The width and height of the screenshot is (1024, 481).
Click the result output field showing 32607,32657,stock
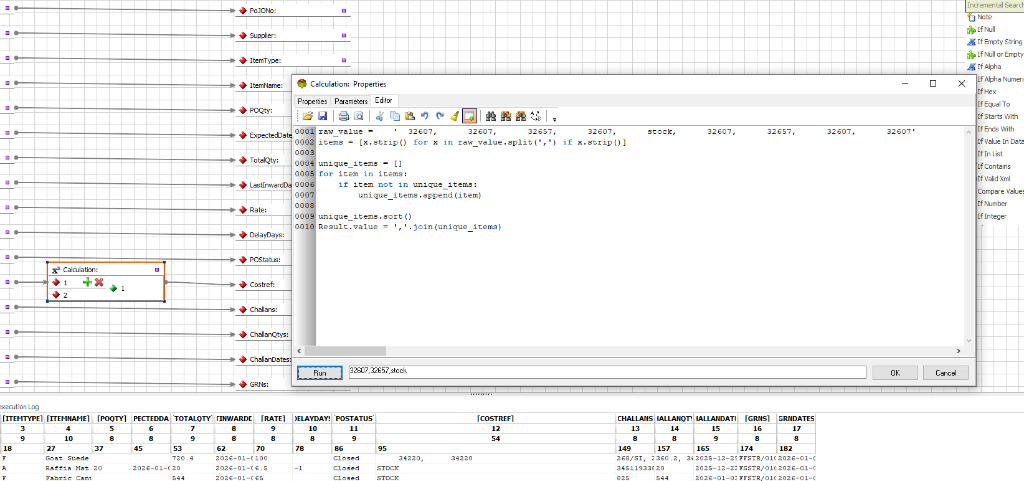607,372
